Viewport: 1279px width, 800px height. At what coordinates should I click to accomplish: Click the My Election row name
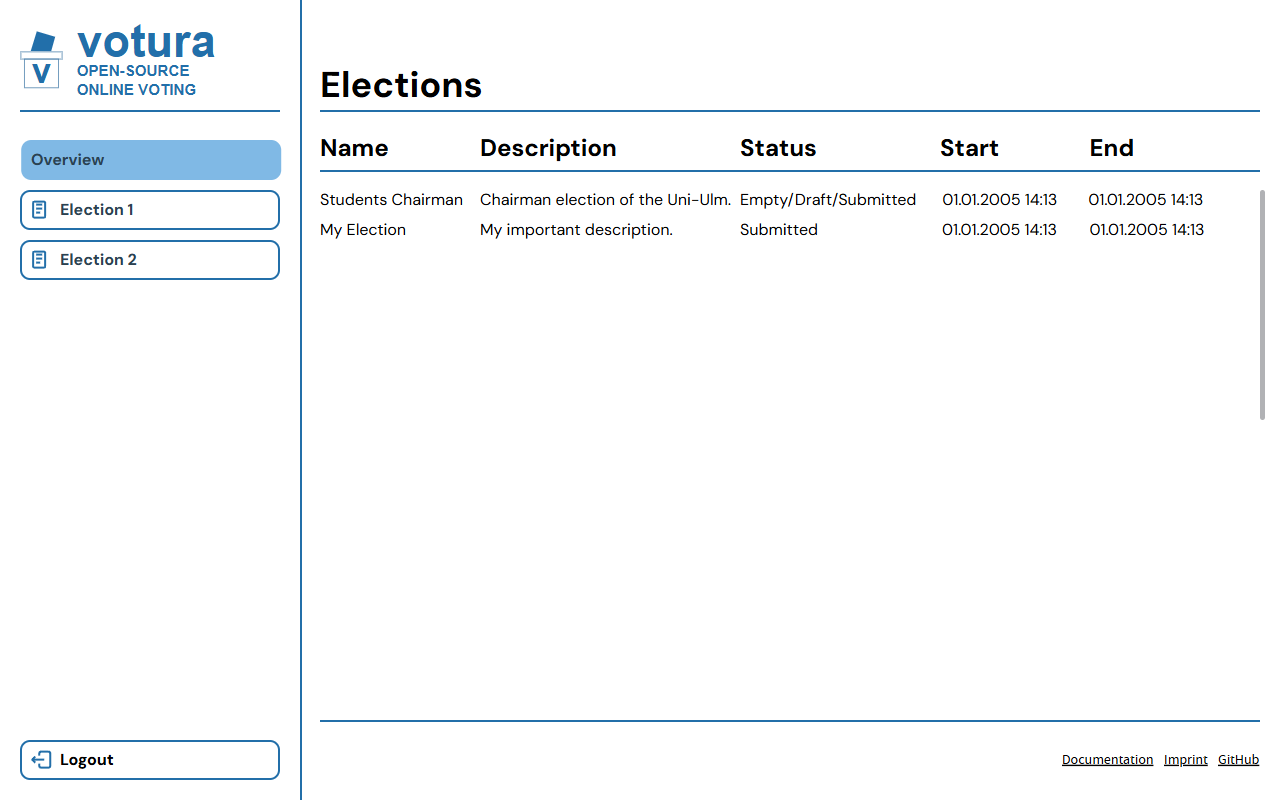(363, 230)
